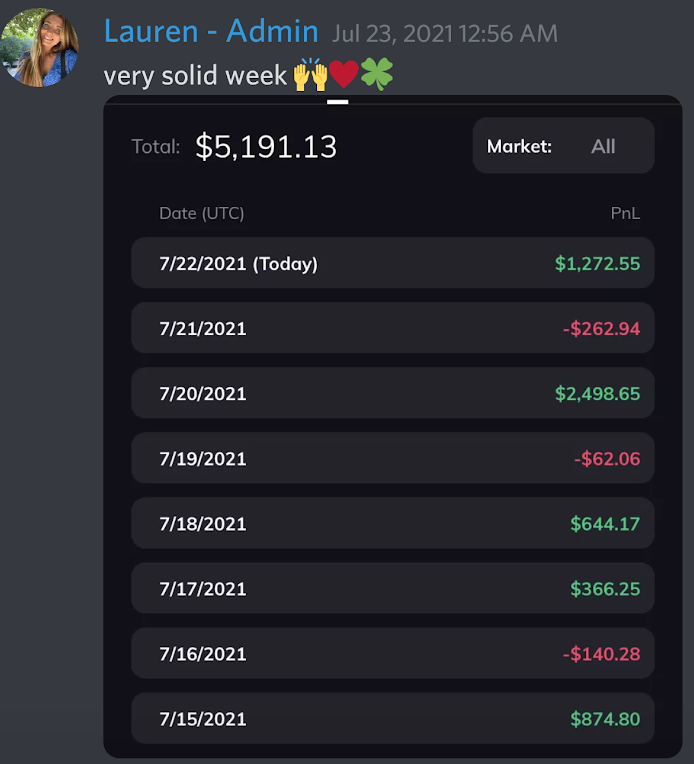Click the Total $5,191.13 amount
This screenshot has height=764, width=694.
tap(266, 146)
